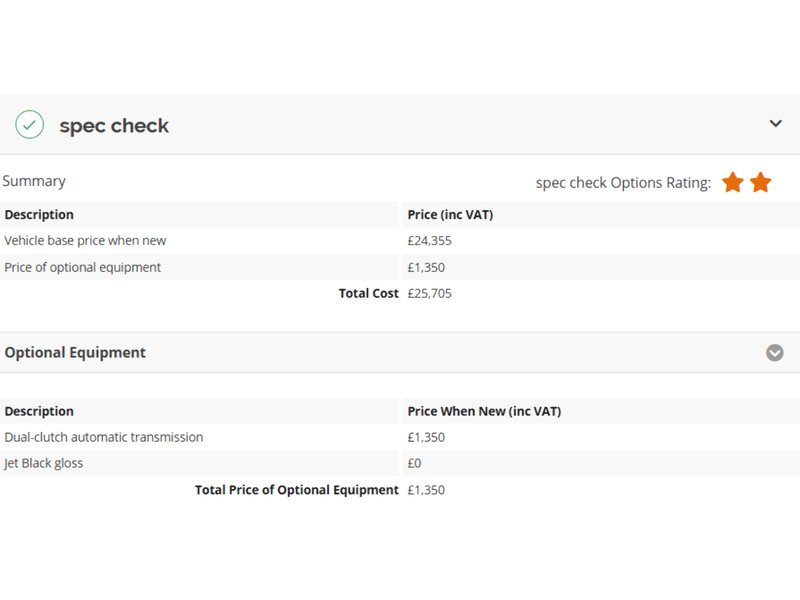
Task: Click the Optional Equipment header bar
Action: coord(400,353)
